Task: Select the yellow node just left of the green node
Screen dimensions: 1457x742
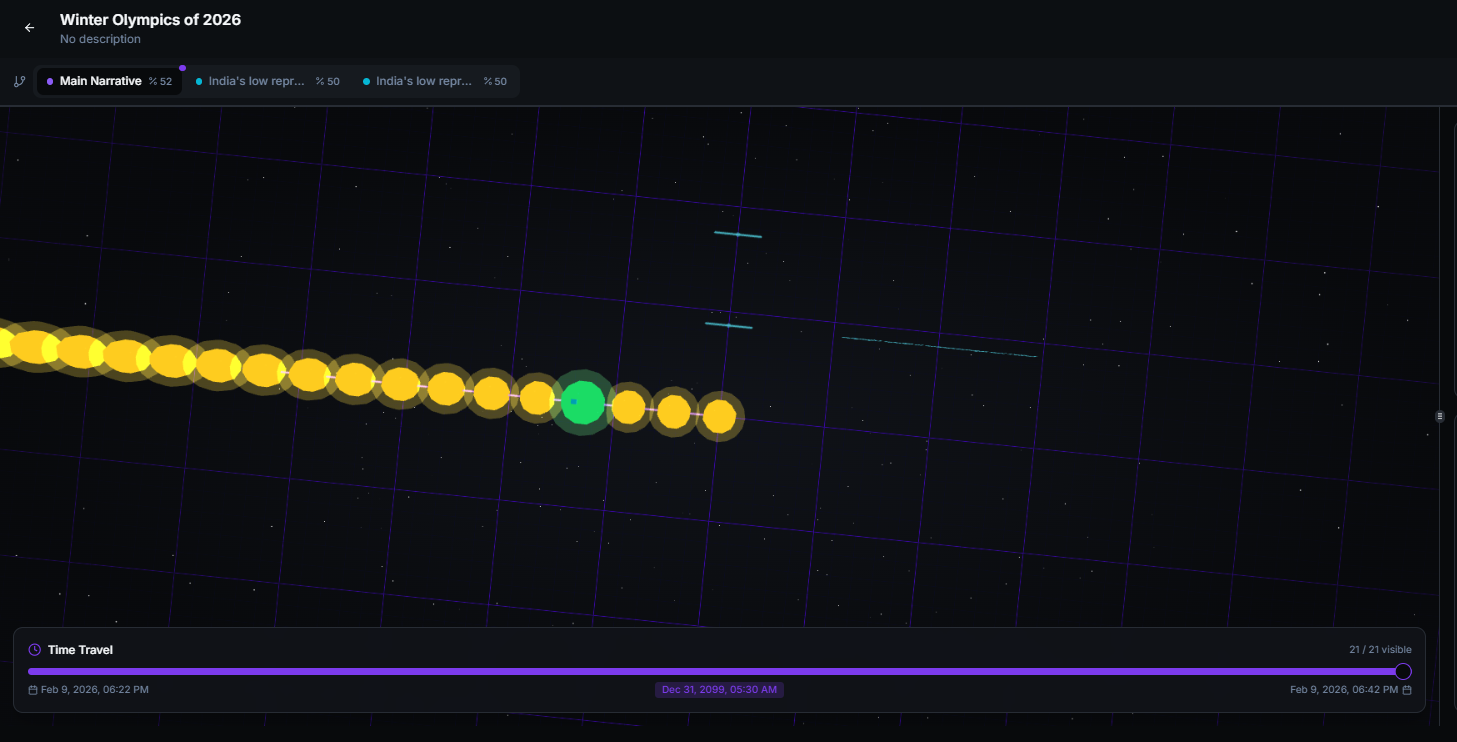Action: (537, 398)
